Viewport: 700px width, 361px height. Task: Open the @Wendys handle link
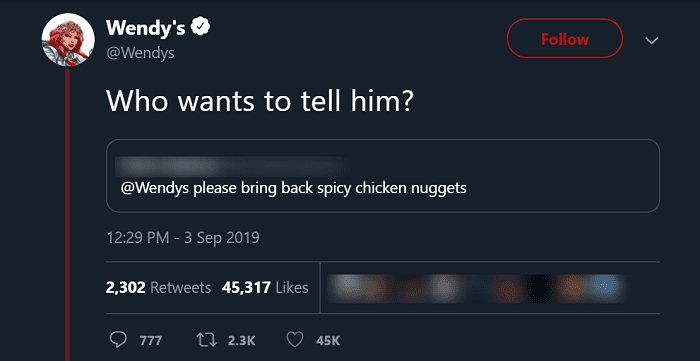pyautogui.click(x=140, y=53)
